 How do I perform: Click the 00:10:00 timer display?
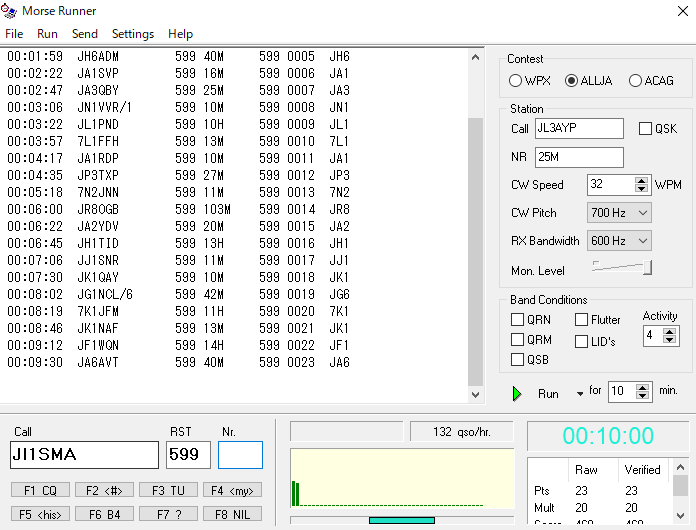point(608,436)
